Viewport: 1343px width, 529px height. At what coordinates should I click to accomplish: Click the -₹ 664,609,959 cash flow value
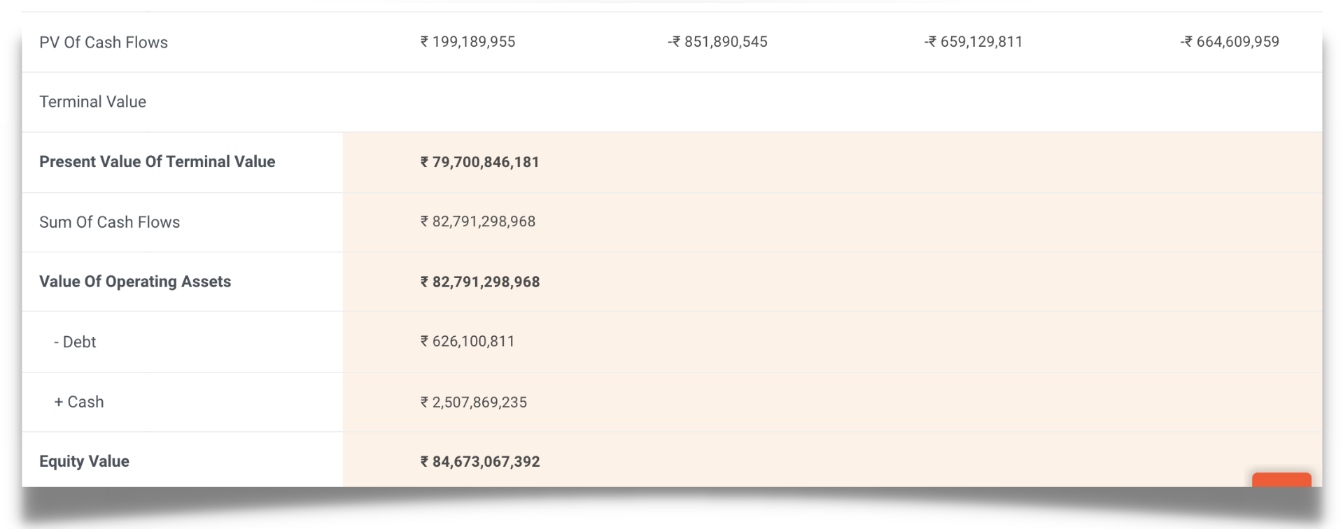[x=1229, y=42]
